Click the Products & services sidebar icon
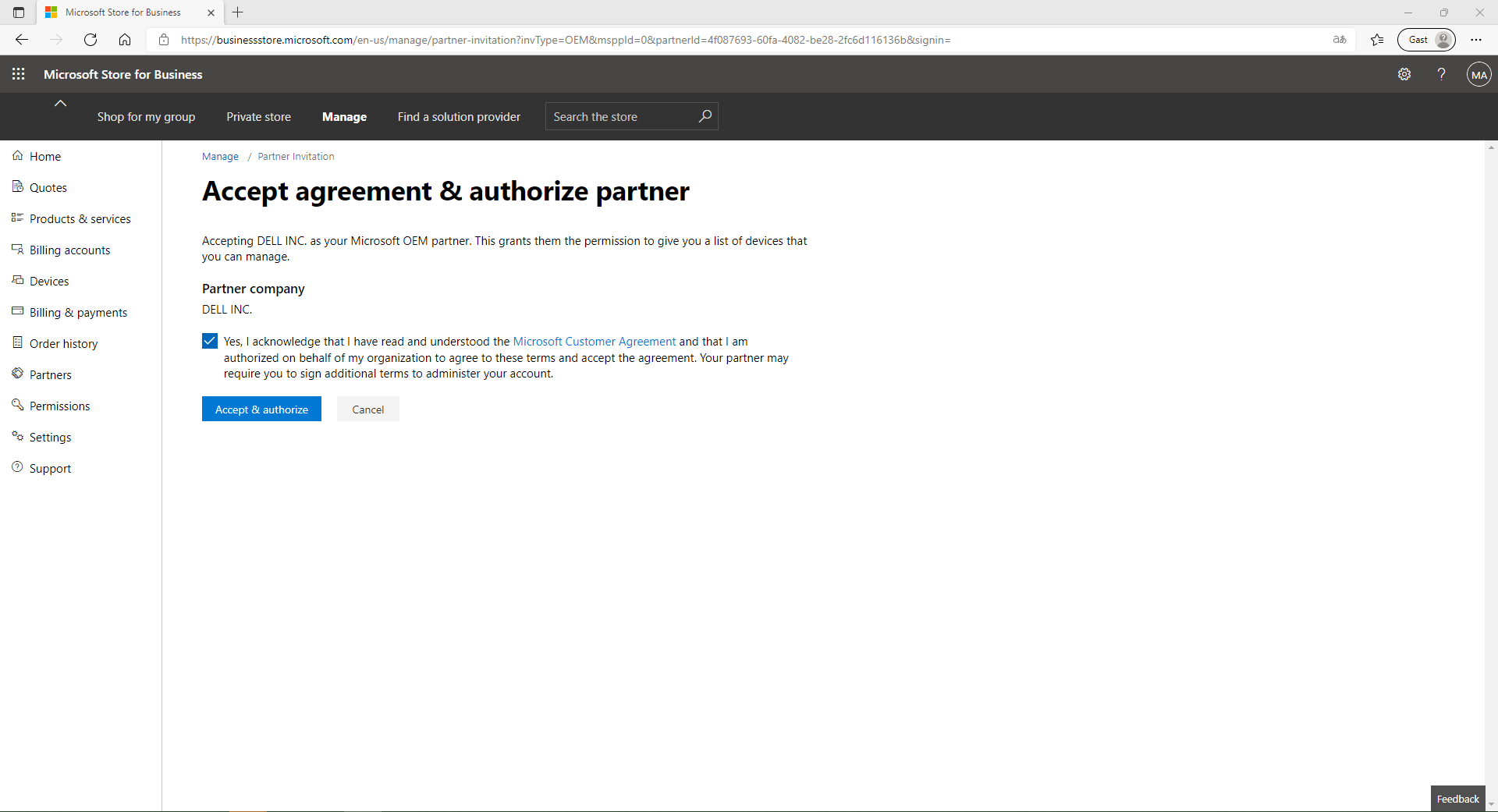Viewport: 1498px width, 812px height. (x=18, y=218)
